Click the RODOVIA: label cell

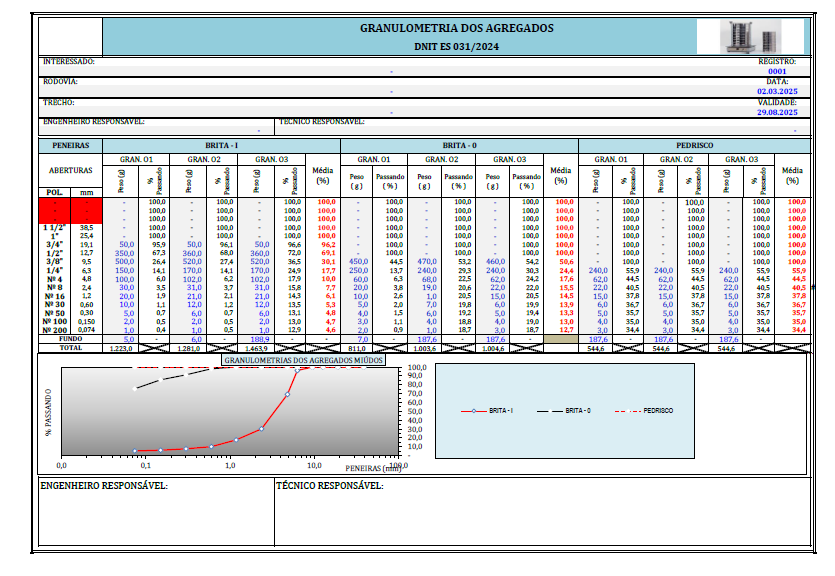tap(60, 81)
